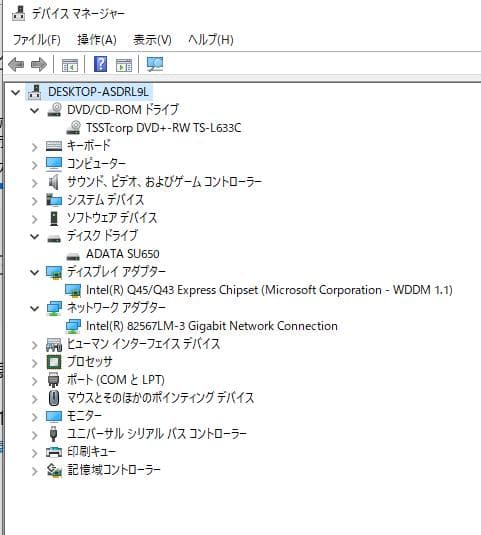This screenshot has height=535, width=481.
Task: Select the プロセッサ label
Action: (x=89, y=362)
